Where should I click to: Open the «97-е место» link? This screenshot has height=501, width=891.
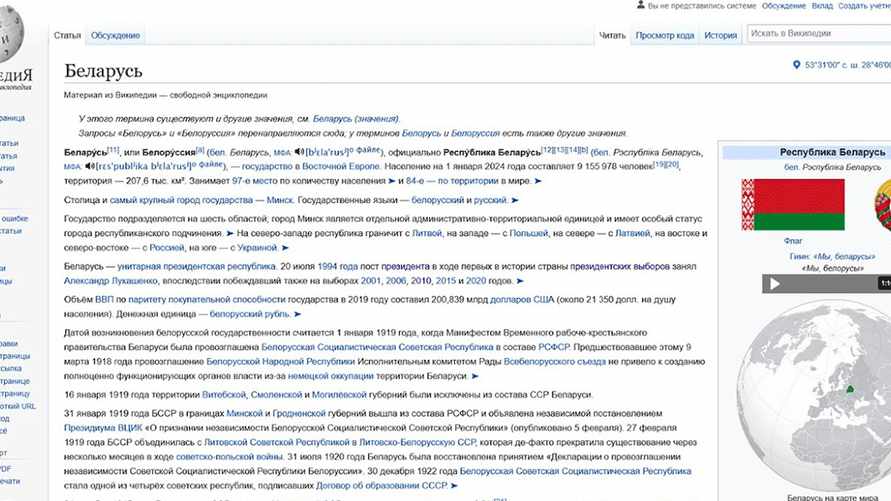pos(255,181)
